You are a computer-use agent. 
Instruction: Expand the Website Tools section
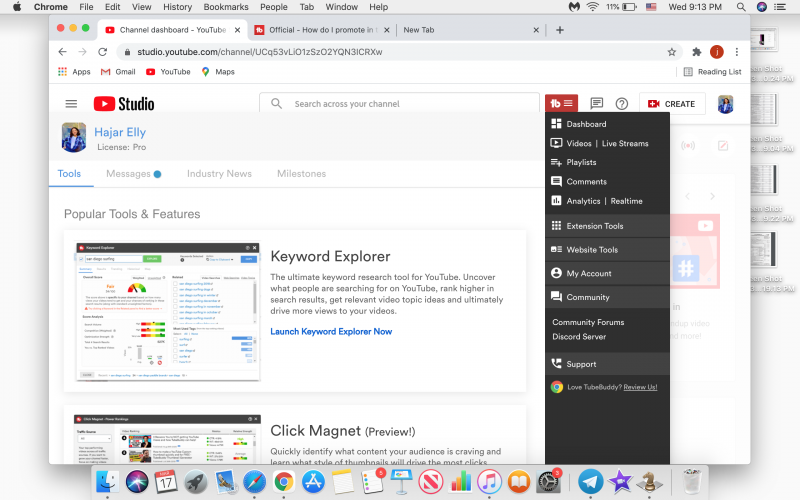[592, 249]
